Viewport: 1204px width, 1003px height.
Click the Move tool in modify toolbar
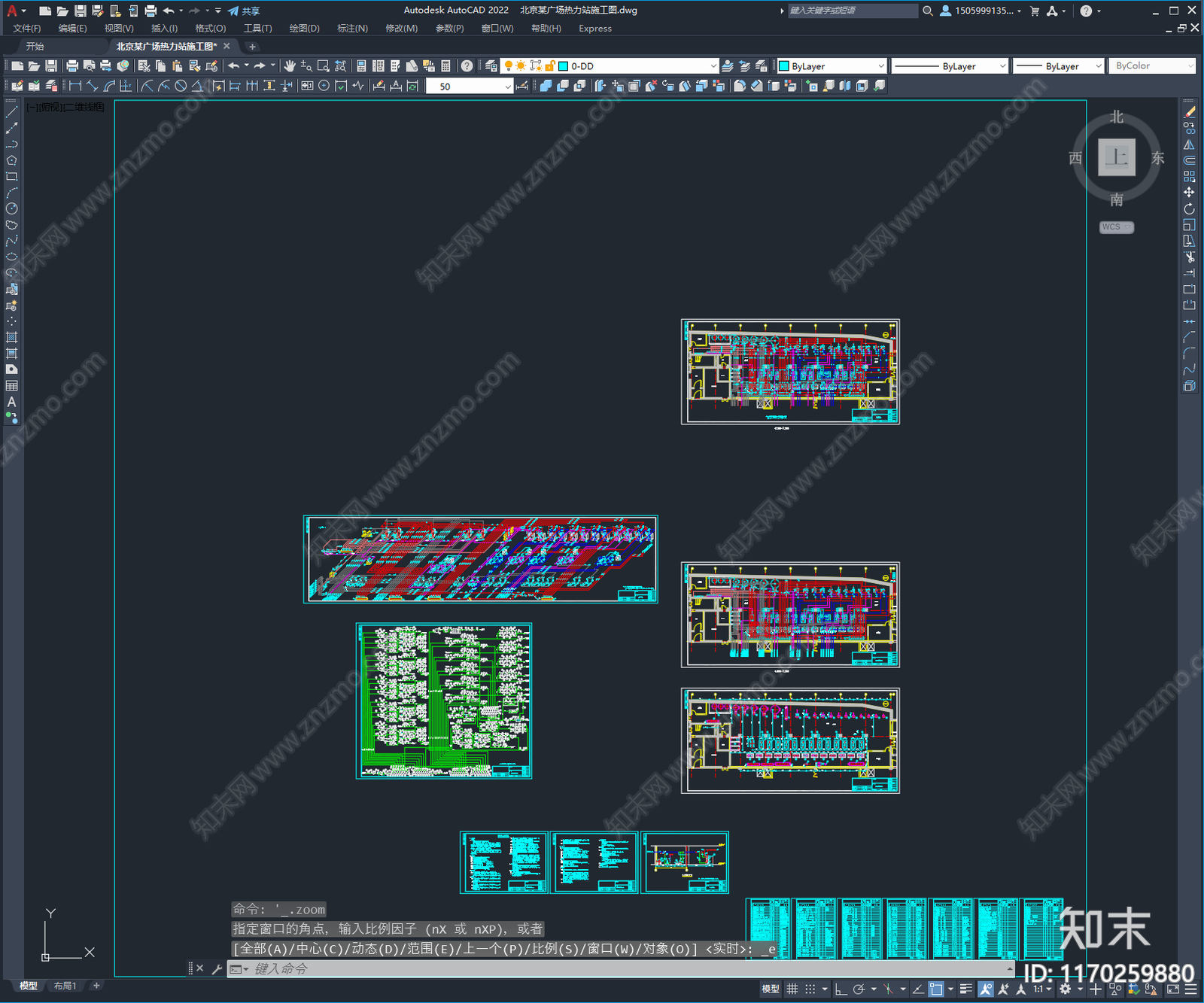pos(1189,193)
